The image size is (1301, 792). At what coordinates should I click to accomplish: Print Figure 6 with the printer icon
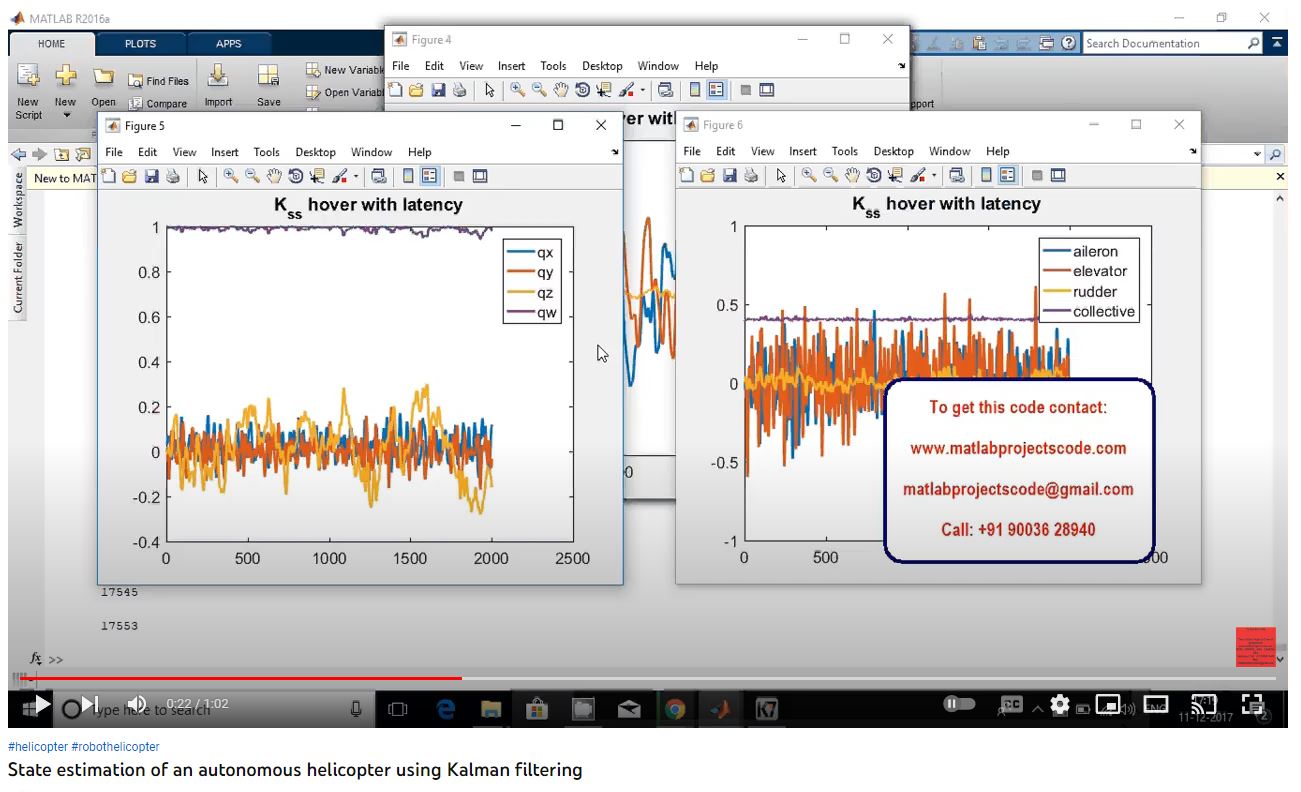(x=750, y=176)
